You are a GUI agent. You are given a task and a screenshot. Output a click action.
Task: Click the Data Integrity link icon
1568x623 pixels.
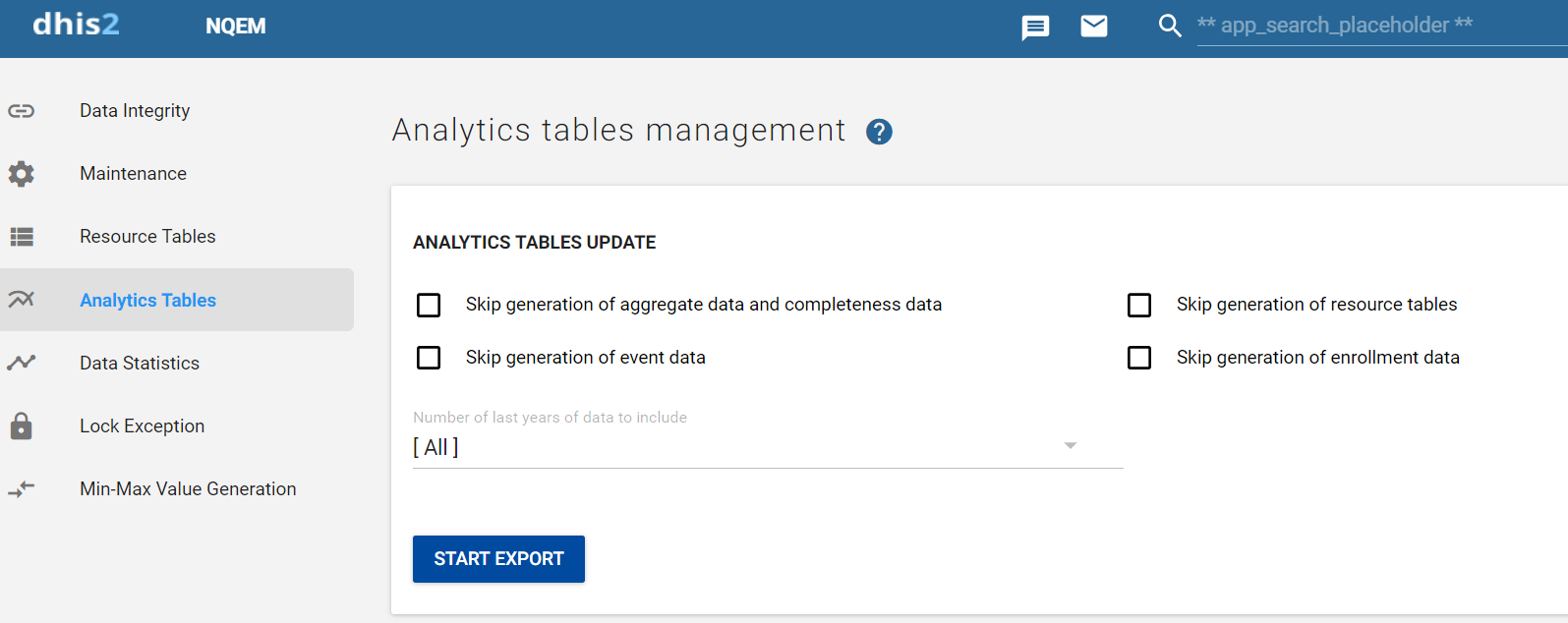[22, 111]
